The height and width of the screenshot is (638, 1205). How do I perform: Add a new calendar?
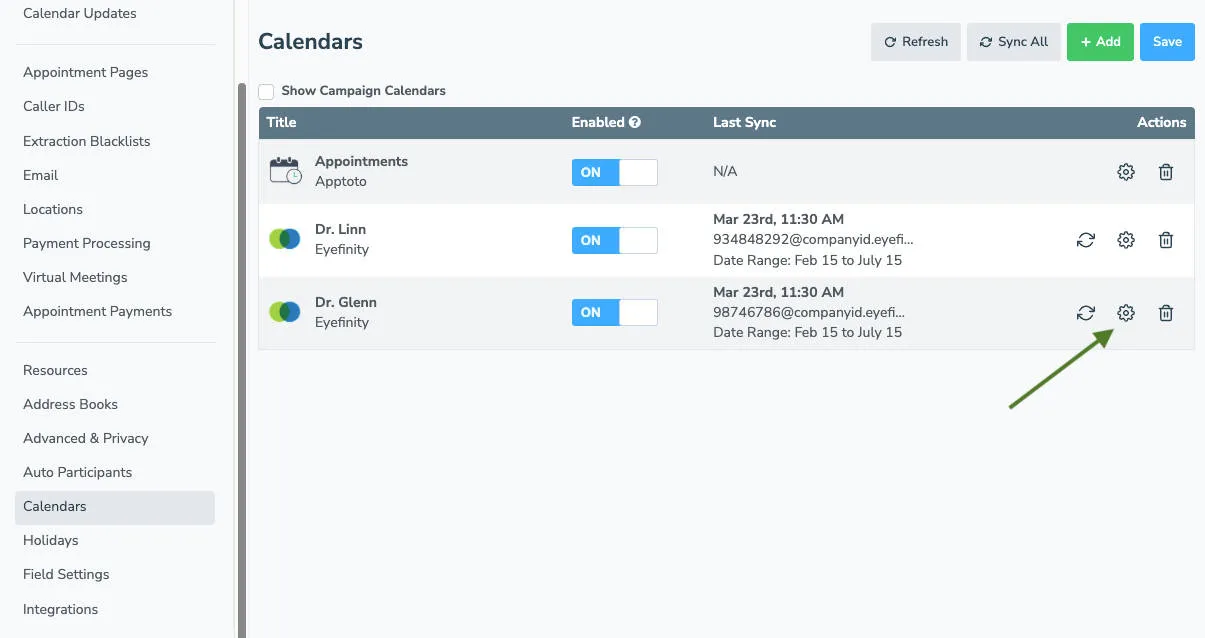click(1100, 41)
